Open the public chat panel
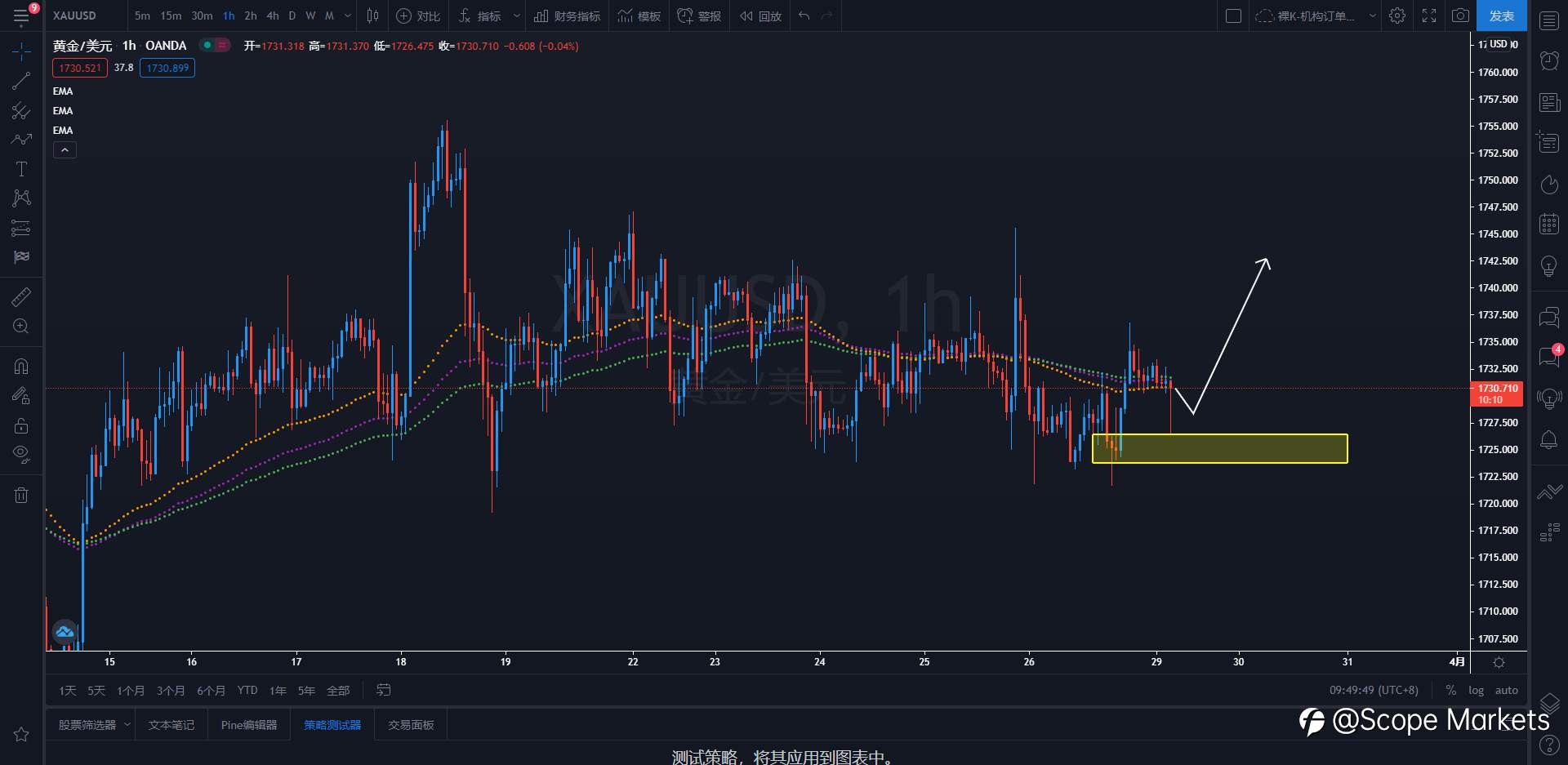Image resolution: width=1568 pixels, height=765 pixels. (x=1549, y=316)
